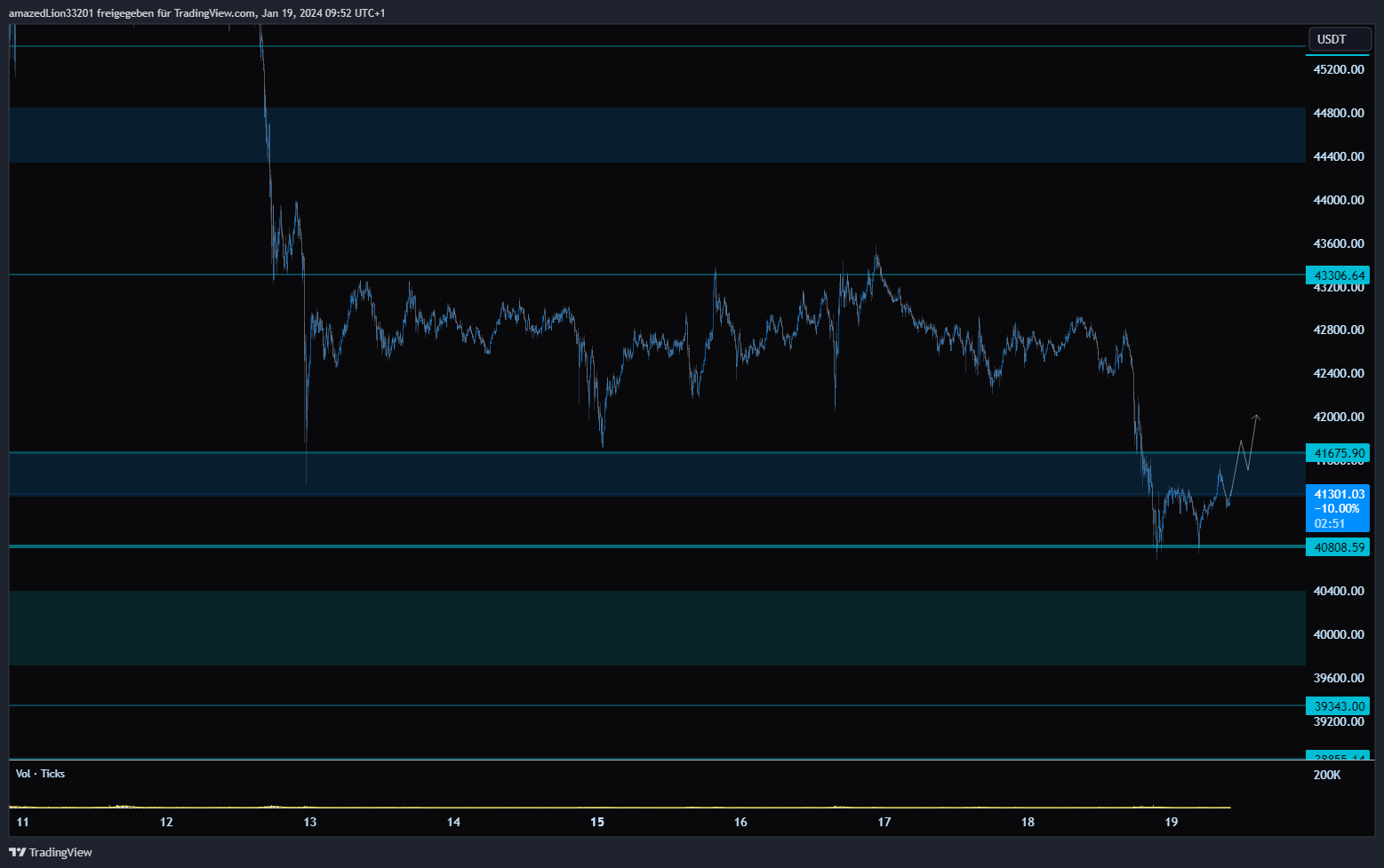This screenshot has height=868, width=1384.
Task: Click the 40400.00 price axis label
Action: click(x=1339, y=591)
